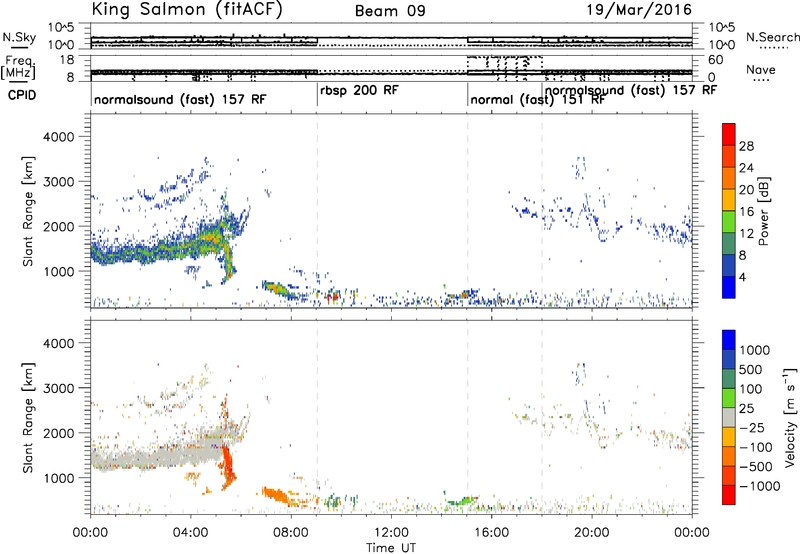Select the "N.Search" legend label
Image resolution: width=800 pixels, height=554 pixels.
(772, 37)
